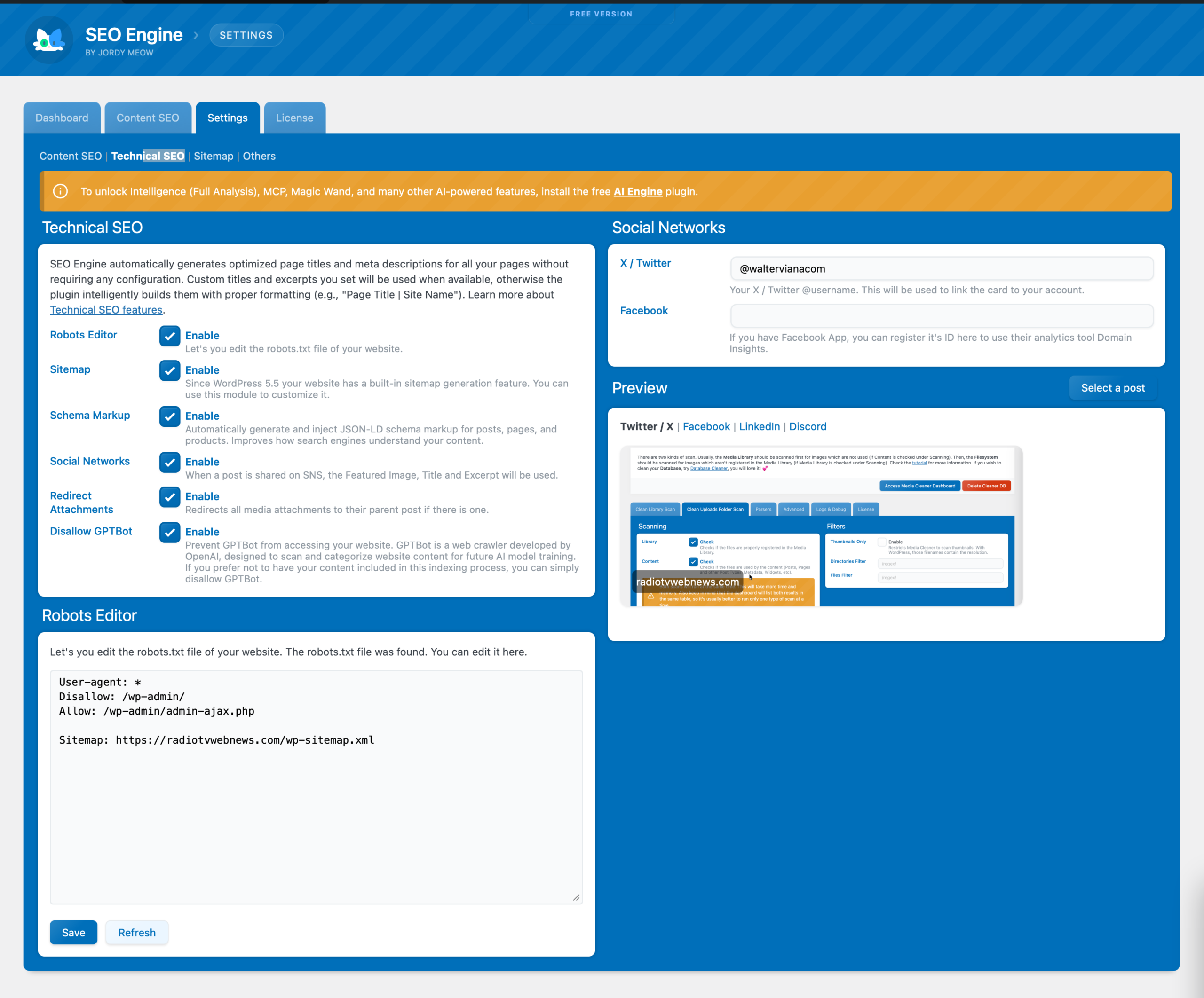Click the SEO Engine logo icon
The width and height of the screenshot is (1204, 998).
coord(49,39)
